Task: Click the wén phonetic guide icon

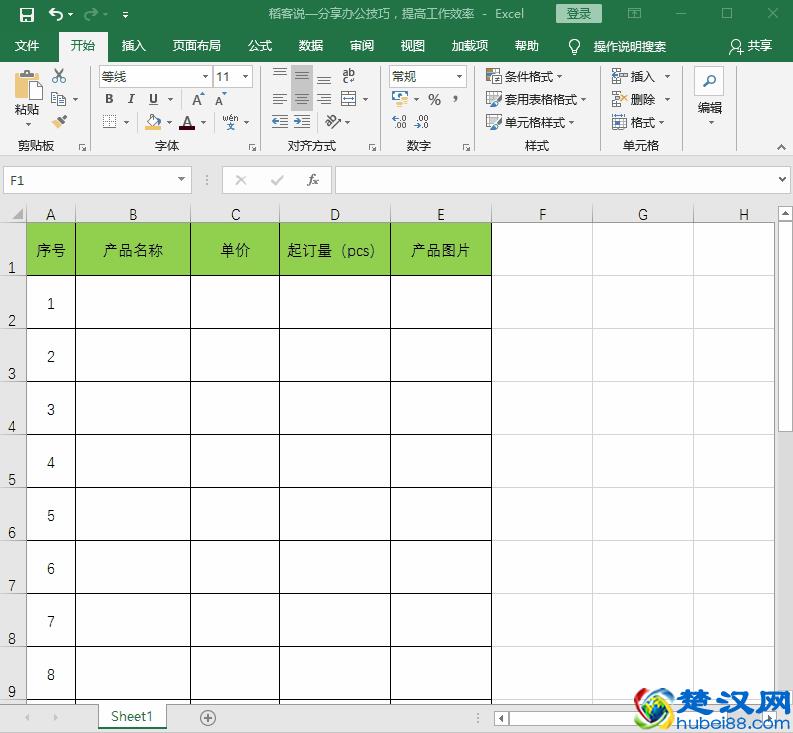Action: click(x=230, y=122)
